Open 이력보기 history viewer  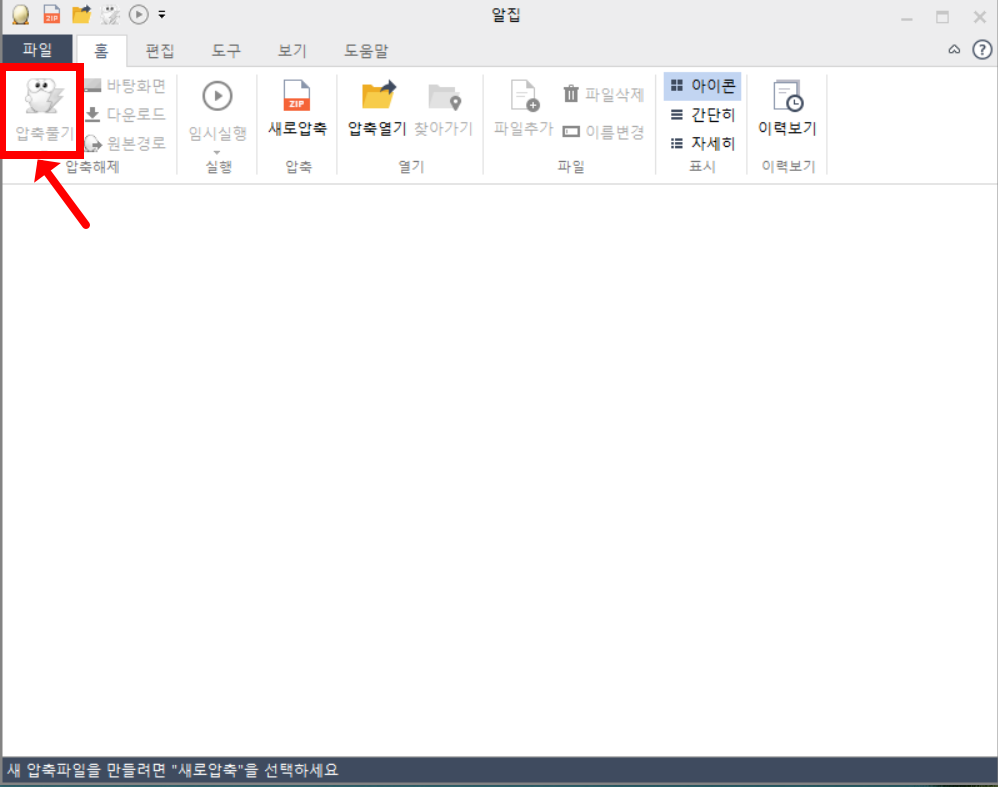pyautogui.click(x=787, y=108)
